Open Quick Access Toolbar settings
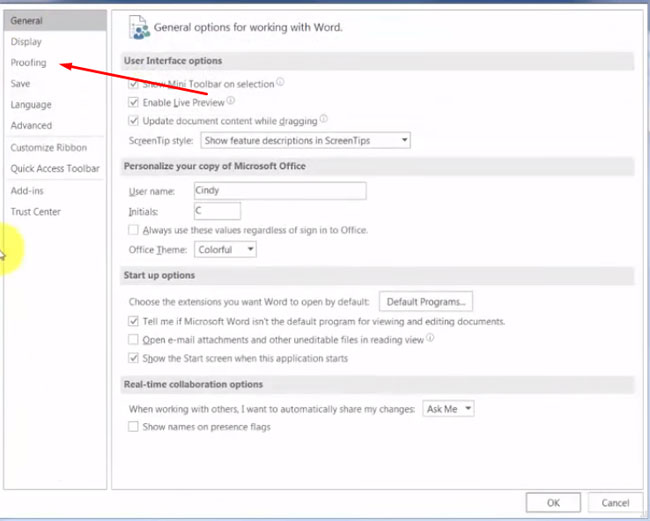This screenshot has width=650, height=521. click(55, 168)
